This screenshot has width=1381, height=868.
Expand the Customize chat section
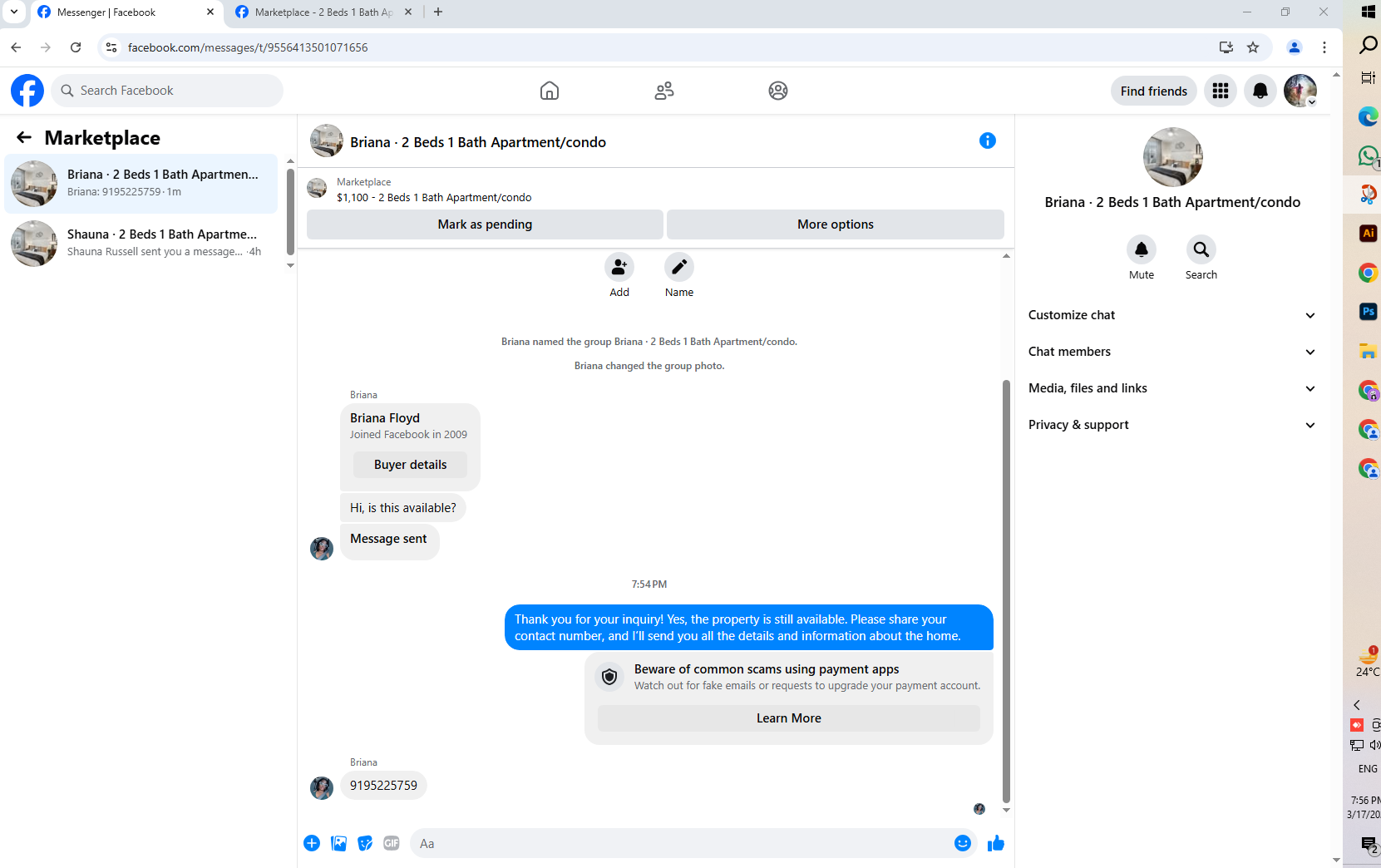[1172, 315]
